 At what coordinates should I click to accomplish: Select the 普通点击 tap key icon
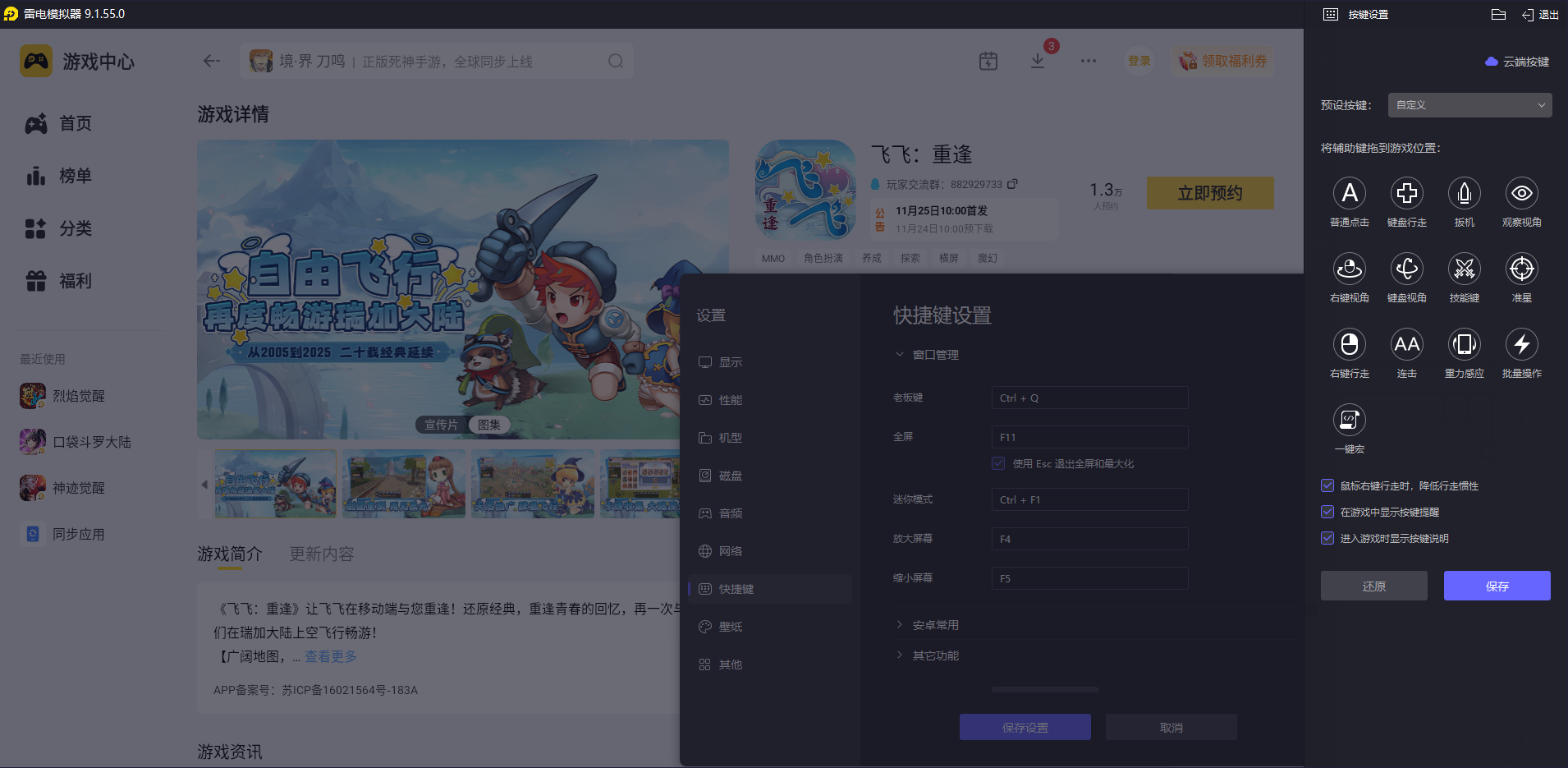coord(1349,193)
